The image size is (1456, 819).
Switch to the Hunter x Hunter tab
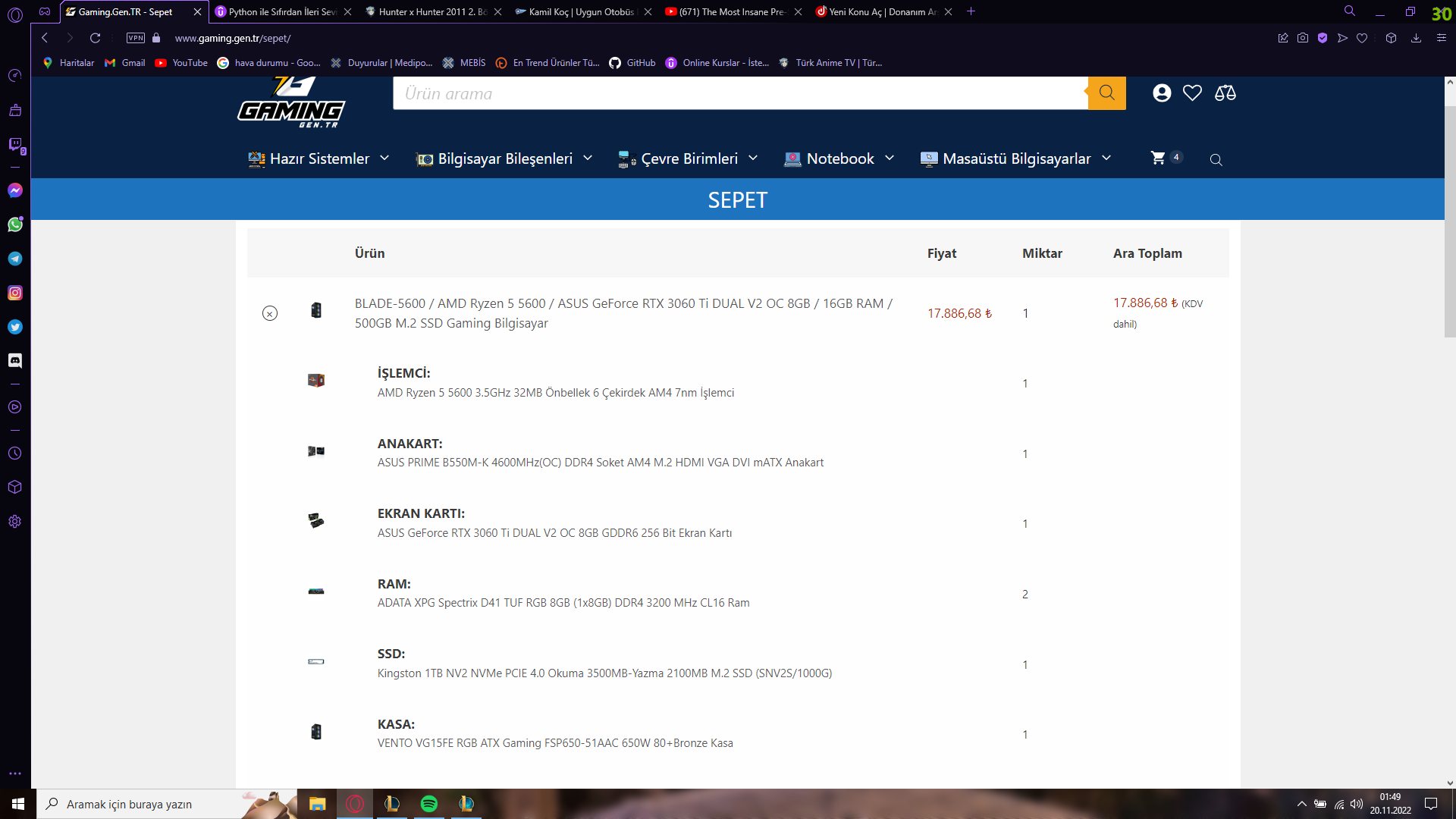coord(432,12)
